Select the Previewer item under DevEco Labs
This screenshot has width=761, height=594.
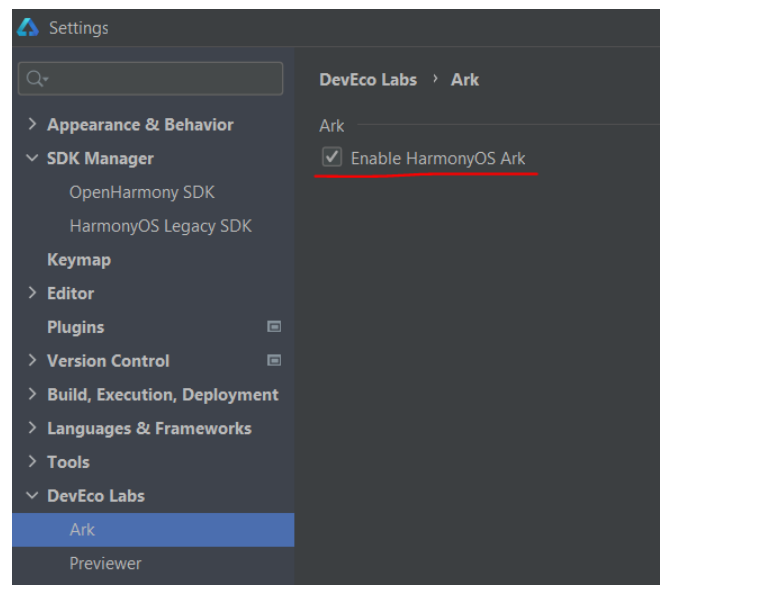[105, 563]
